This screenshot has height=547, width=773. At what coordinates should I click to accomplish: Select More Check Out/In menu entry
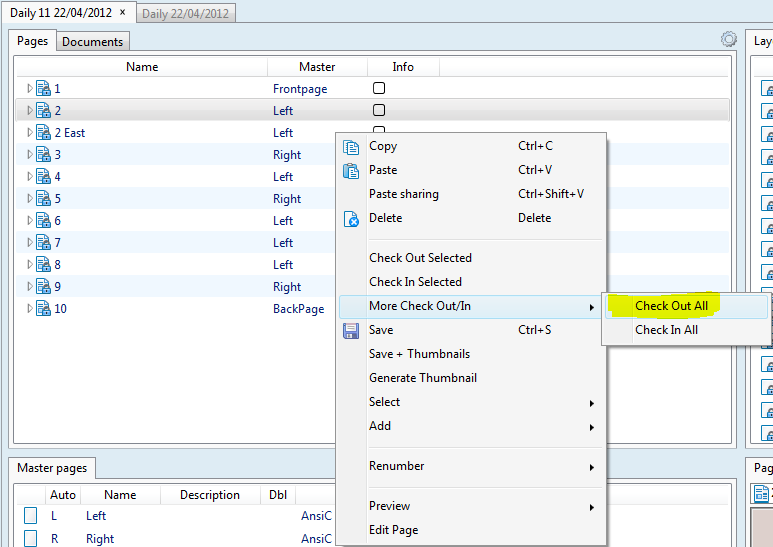click(471, 306)
